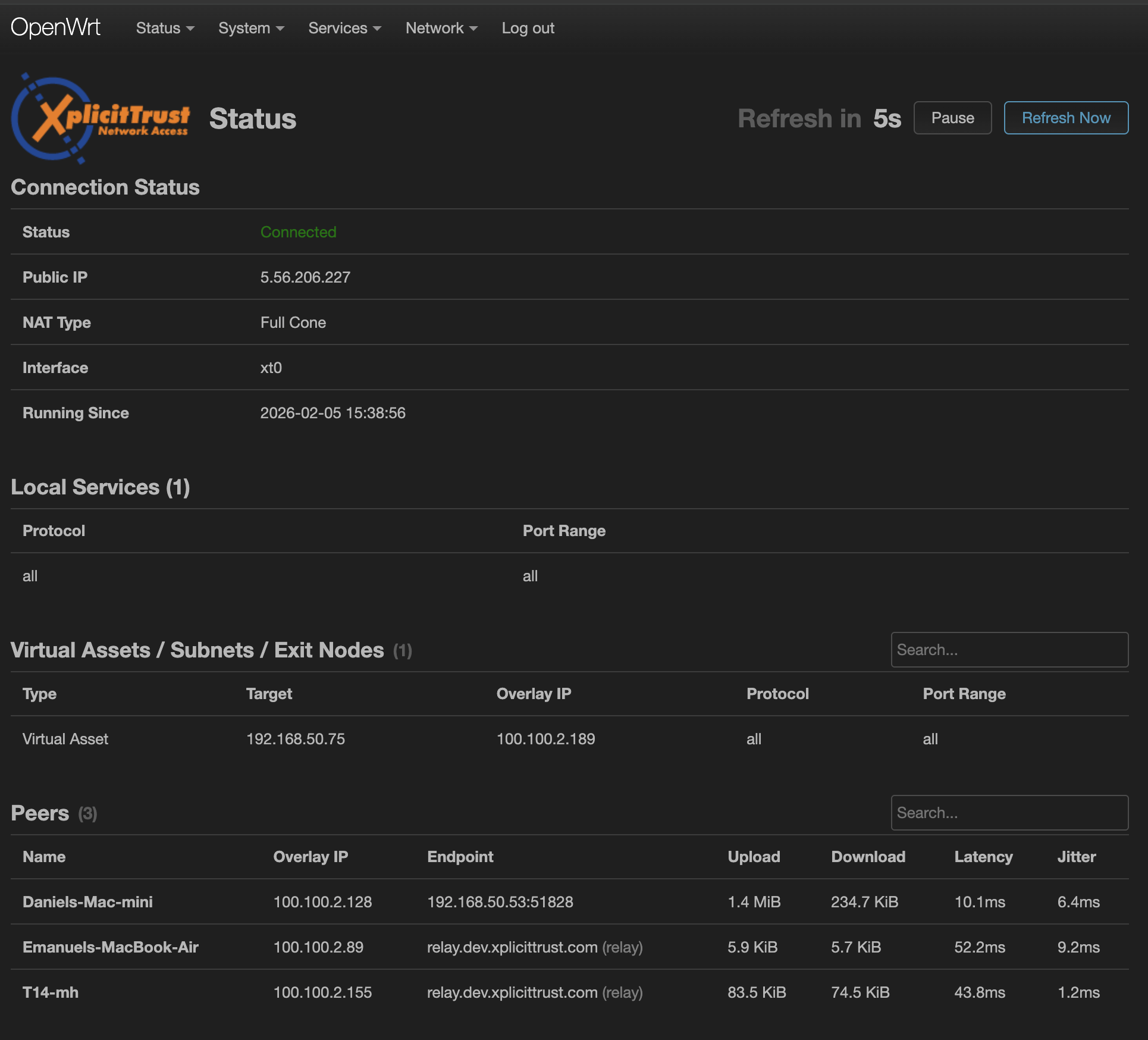Focus the Virtual Assets search field
This screenshot has width=1148, height=1040.
[x=1009, y=650]
